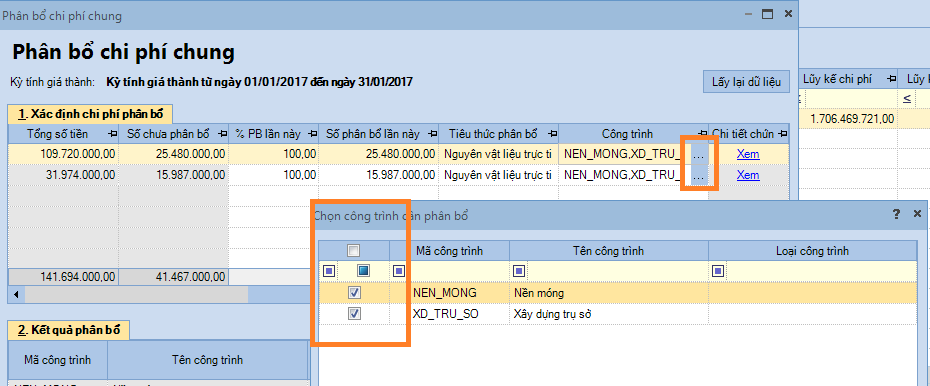Toggle the select-all header checkbox

coord(354,251)
